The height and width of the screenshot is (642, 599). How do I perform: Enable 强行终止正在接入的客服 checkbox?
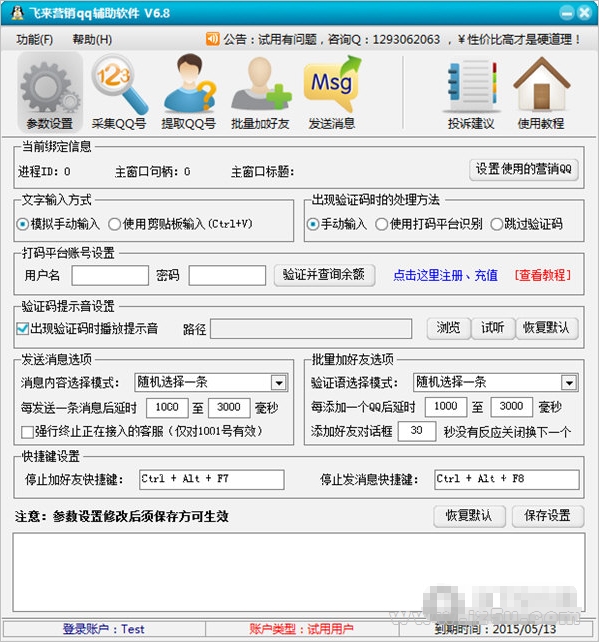point(27,432)
